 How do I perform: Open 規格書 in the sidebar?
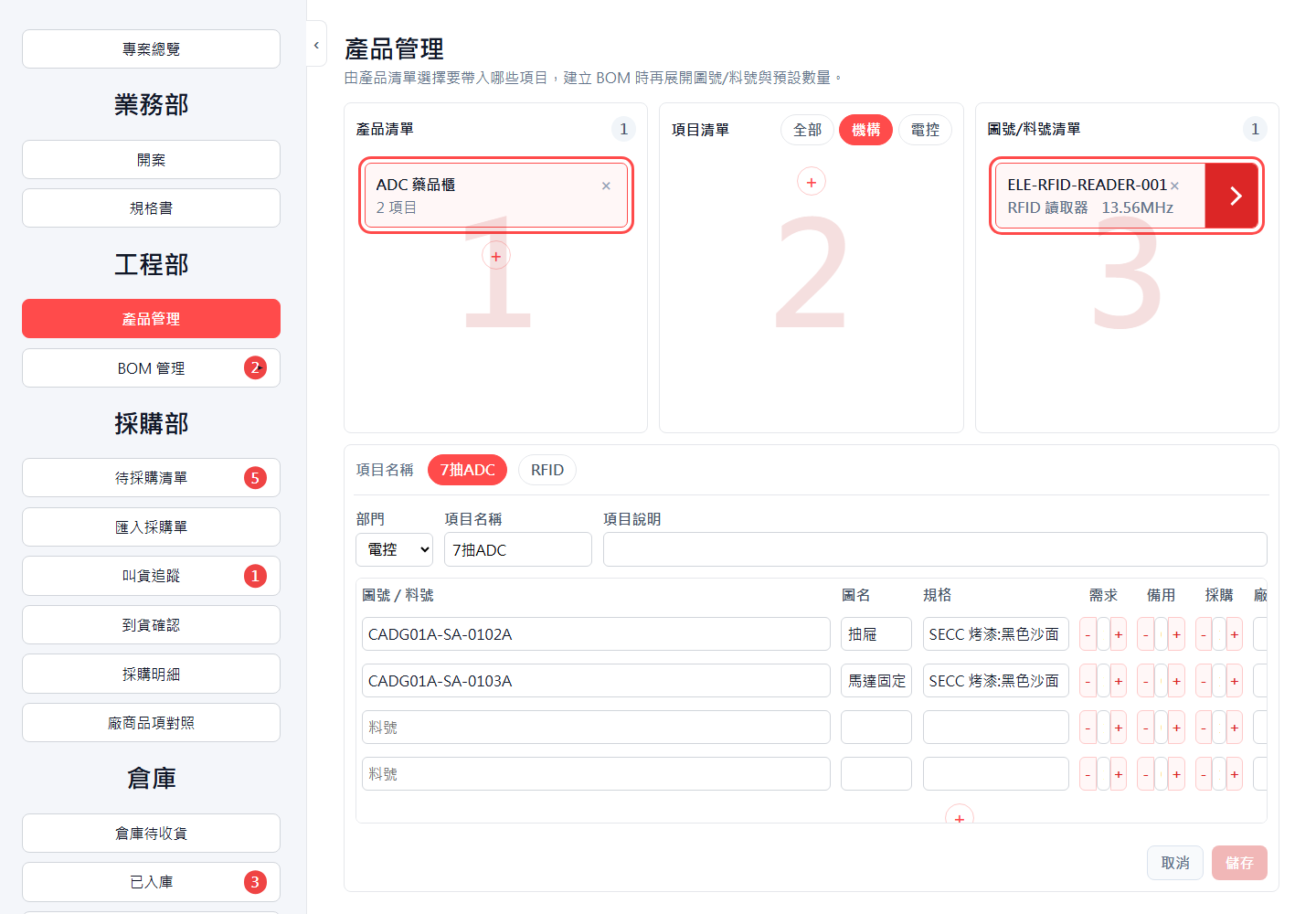(x=151, y=208)
